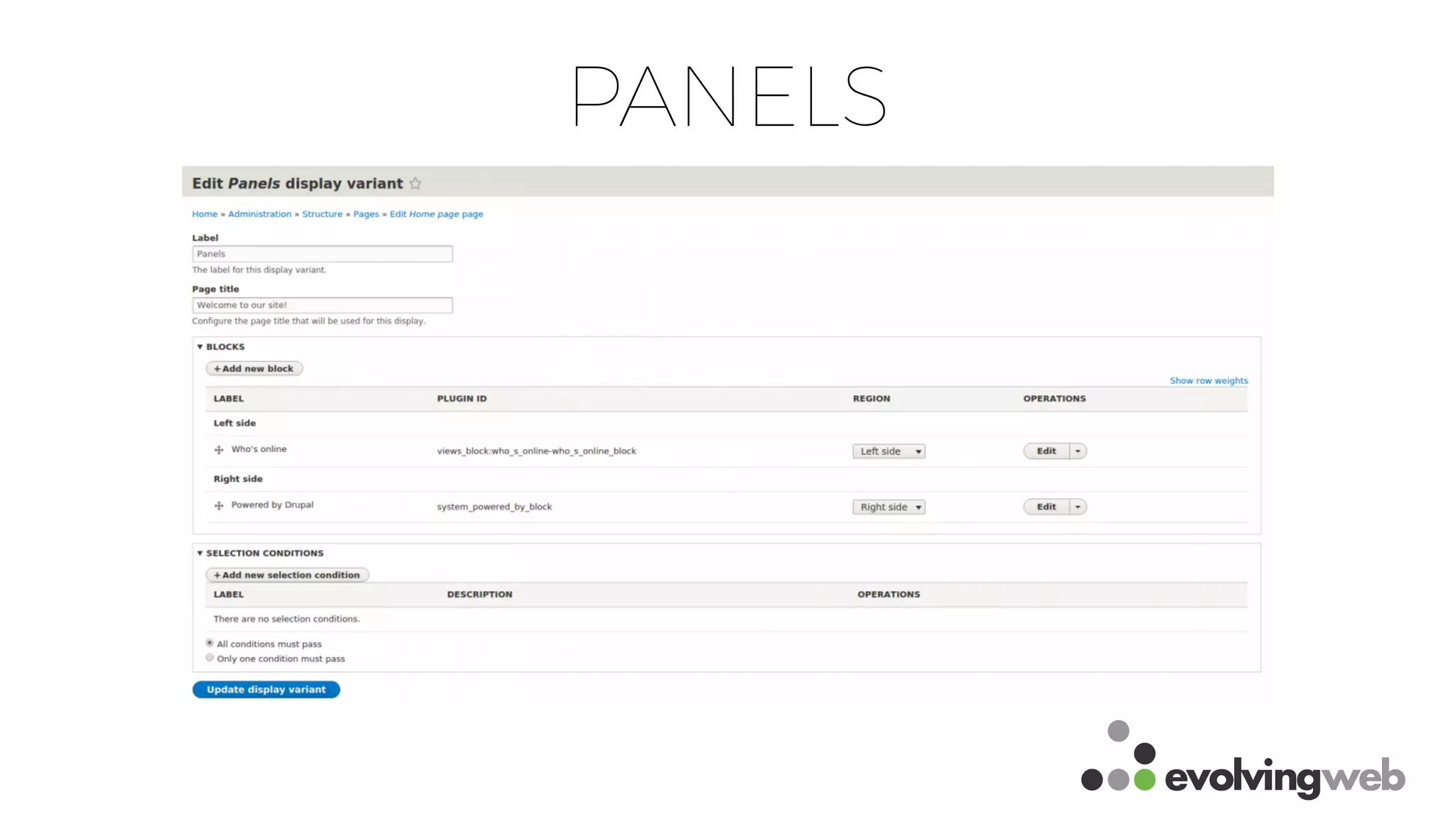
Task: Click REGION column header
Action: coord(872,399)
